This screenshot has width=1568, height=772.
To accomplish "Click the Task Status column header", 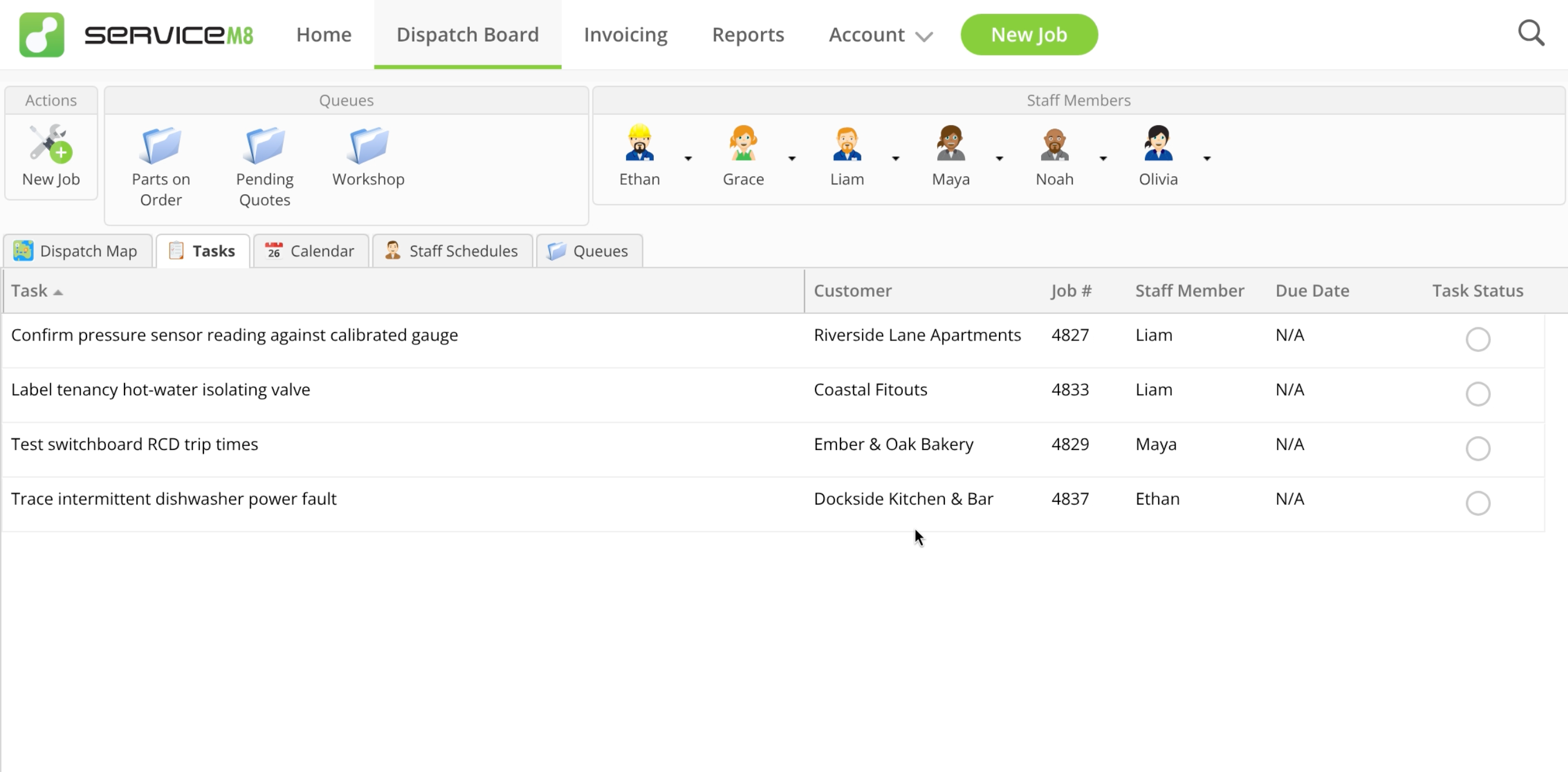I will tap(1477, 291).
